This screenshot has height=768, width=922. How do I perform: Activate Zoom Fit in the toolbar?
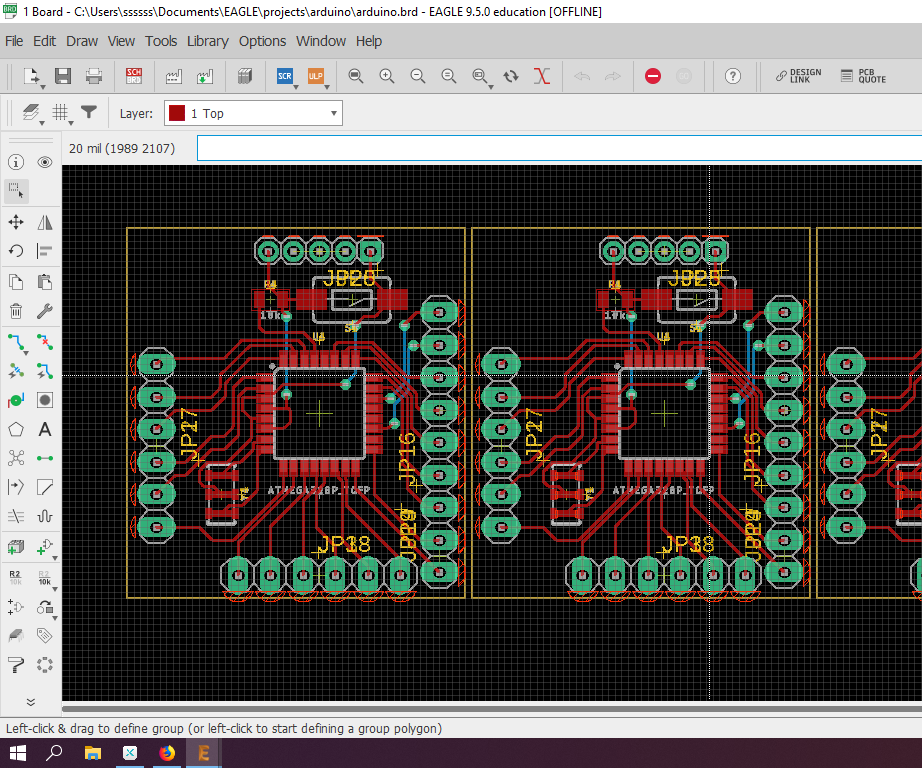click(355, 75)
